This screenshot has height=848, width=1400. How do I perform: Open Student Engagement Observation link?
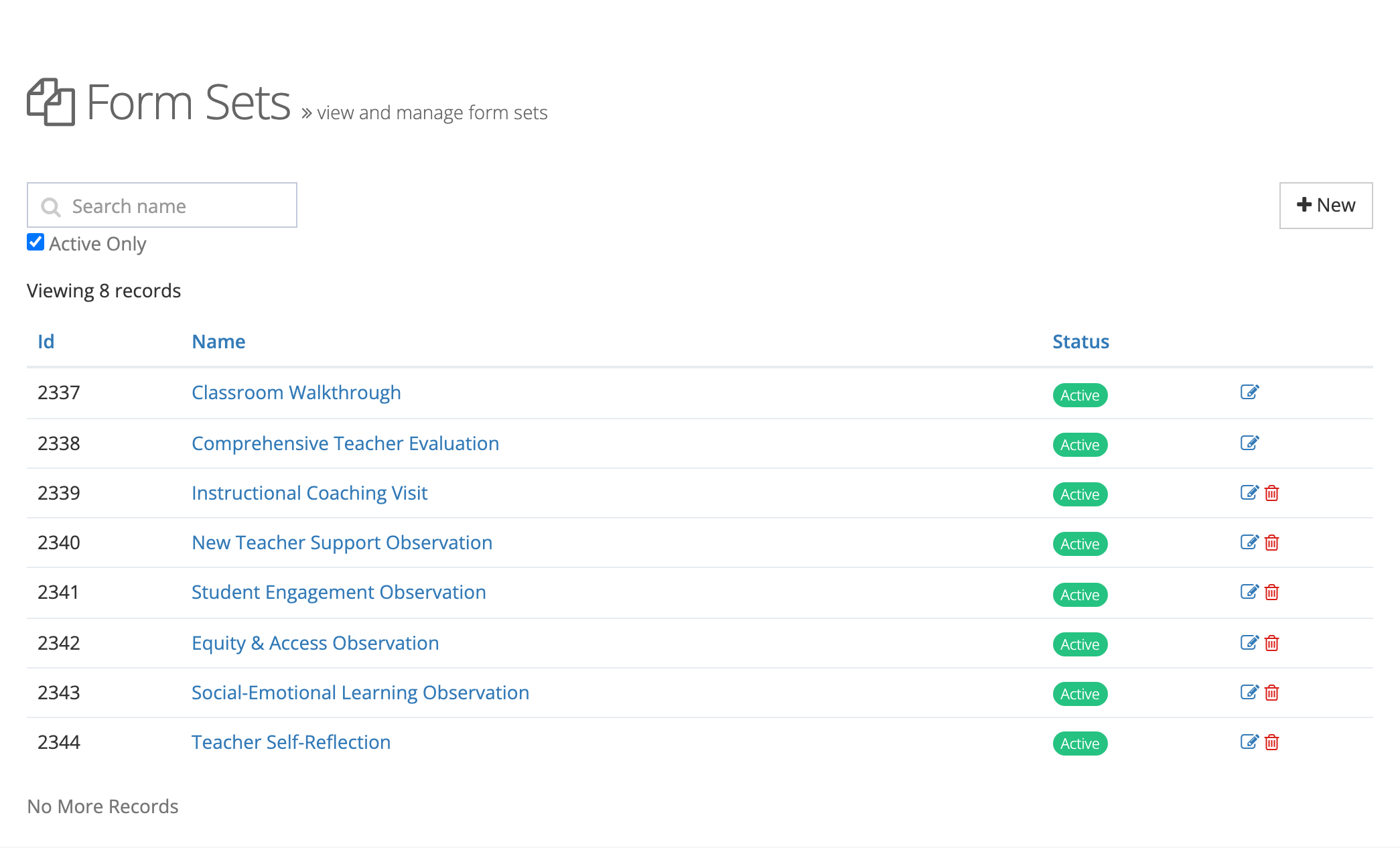point(338,592)
